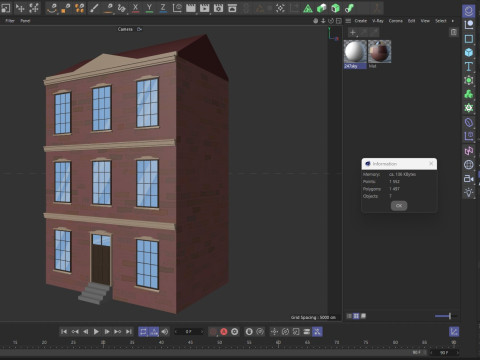Image resolution: width=480 pixels, height=360 pixels.
Task: Click the green cube plugin icon
Action: (x=322, y=8)
